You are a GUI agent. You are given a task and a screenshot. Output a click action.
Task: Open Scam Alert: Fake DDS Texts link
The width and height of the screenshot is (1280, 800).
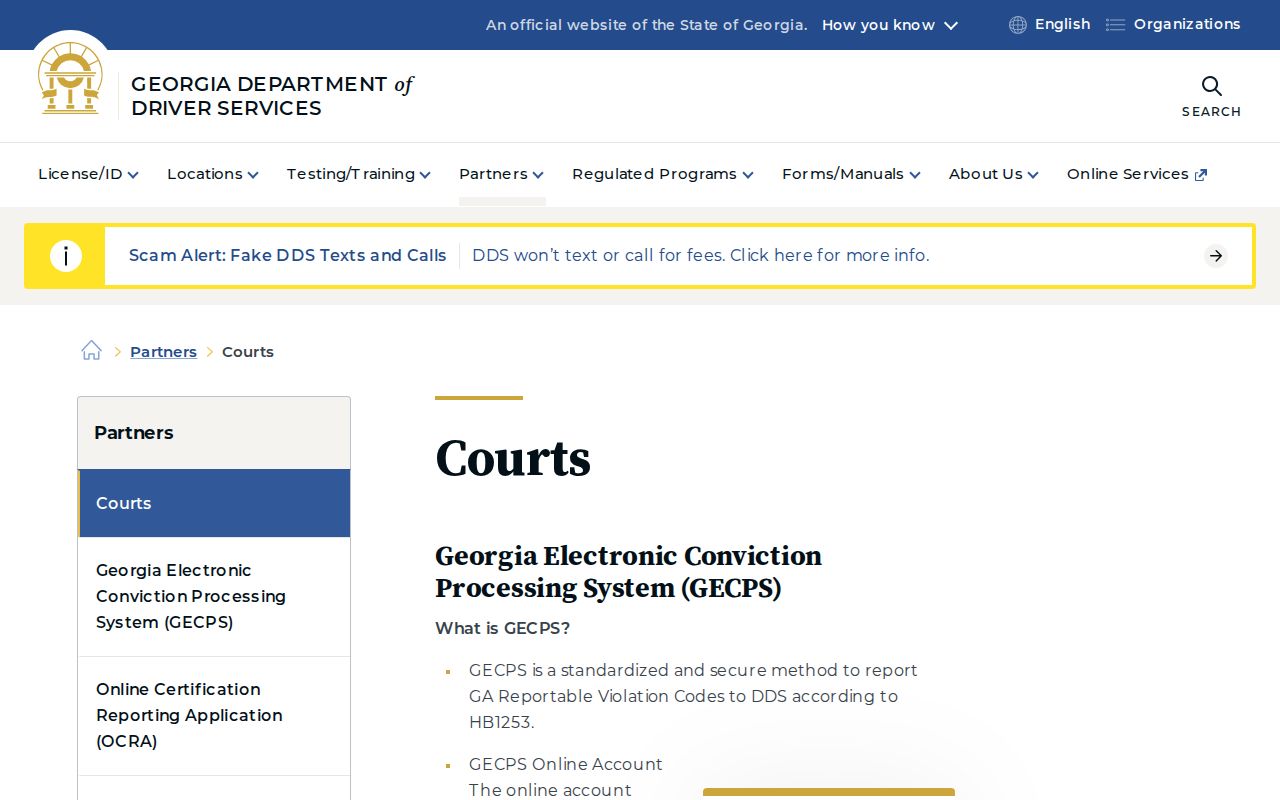click(x=288, y=255)
